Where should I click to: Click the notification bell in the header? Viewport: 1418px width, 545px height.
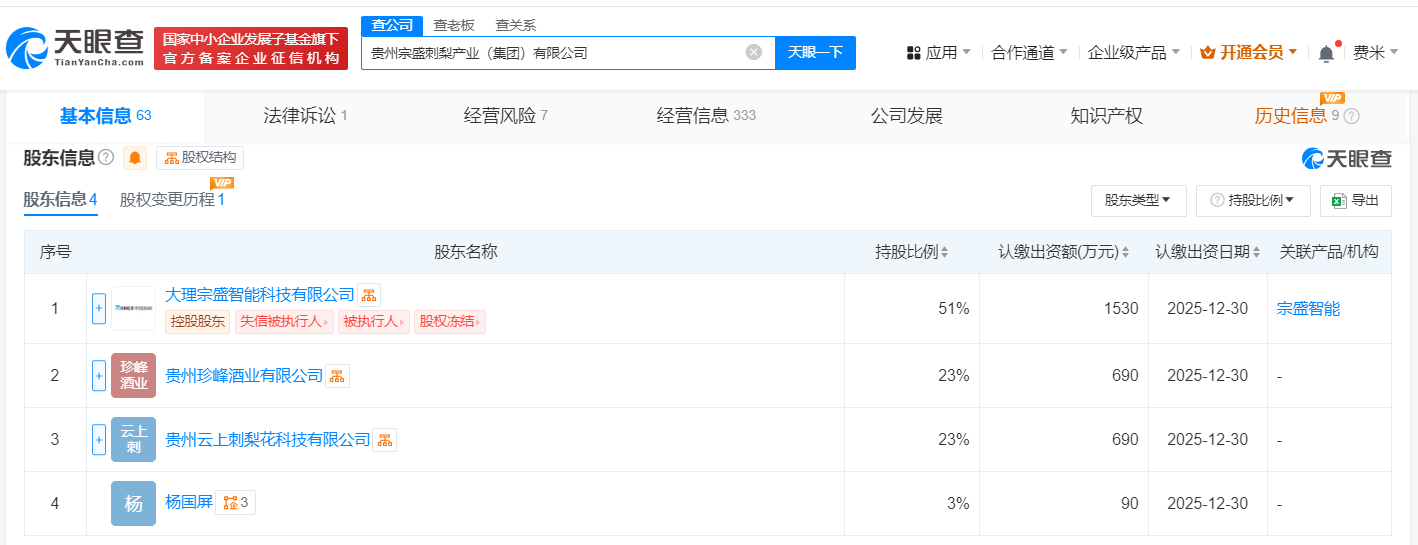tap(1326, 53)
